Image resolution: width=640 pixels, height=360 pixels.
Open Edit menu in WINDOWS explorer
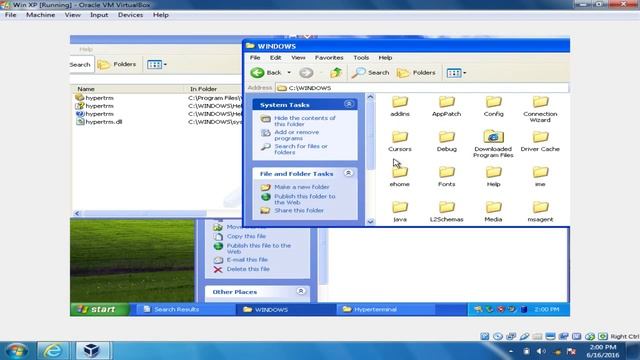click(x=276, y=58)
